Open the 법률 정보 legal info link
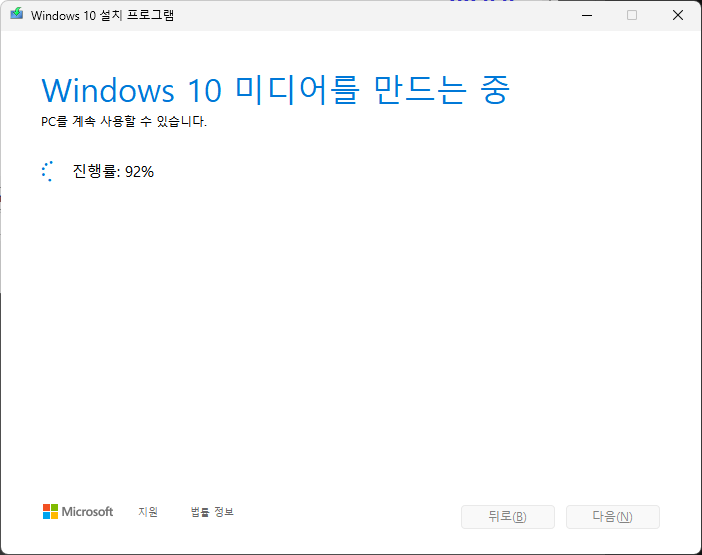Viewport: 702px width, 555px height. coord(212,512)
